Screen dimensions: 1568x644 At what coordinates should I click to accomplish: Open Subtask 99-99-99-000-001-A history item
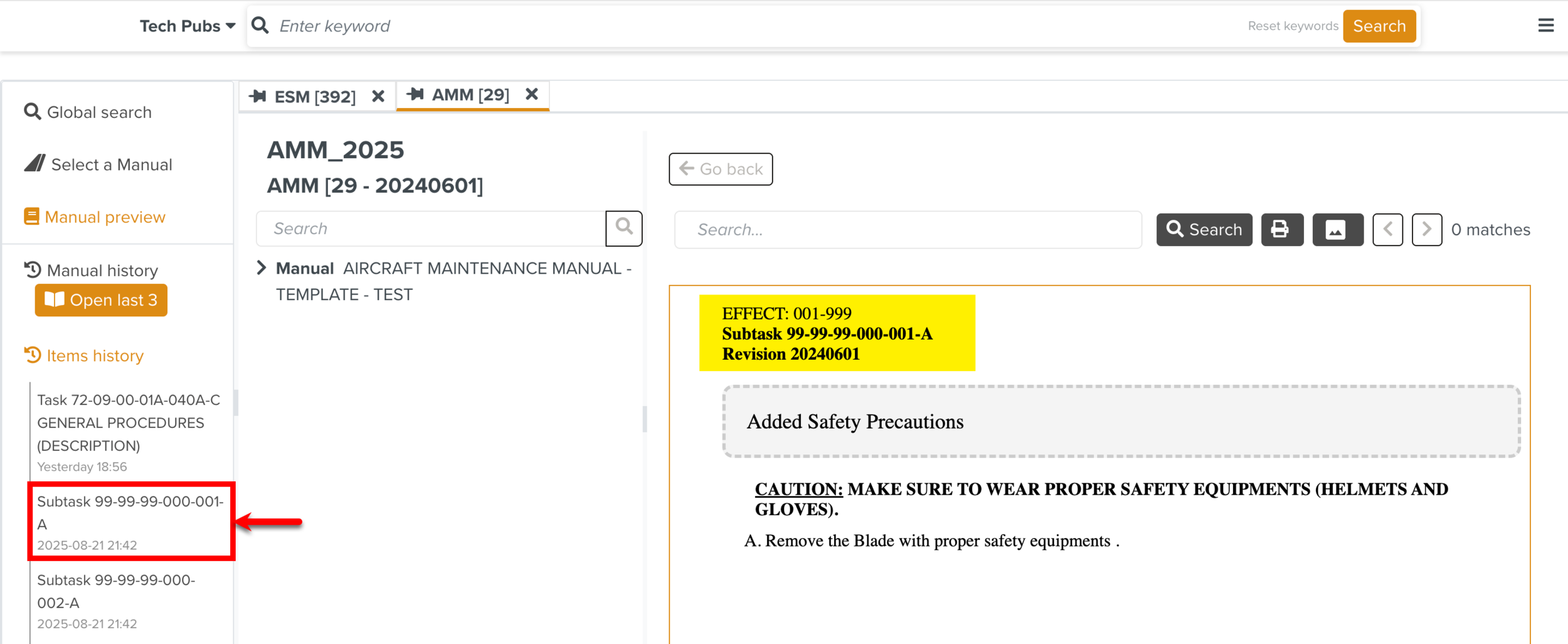tap(131, 522)
